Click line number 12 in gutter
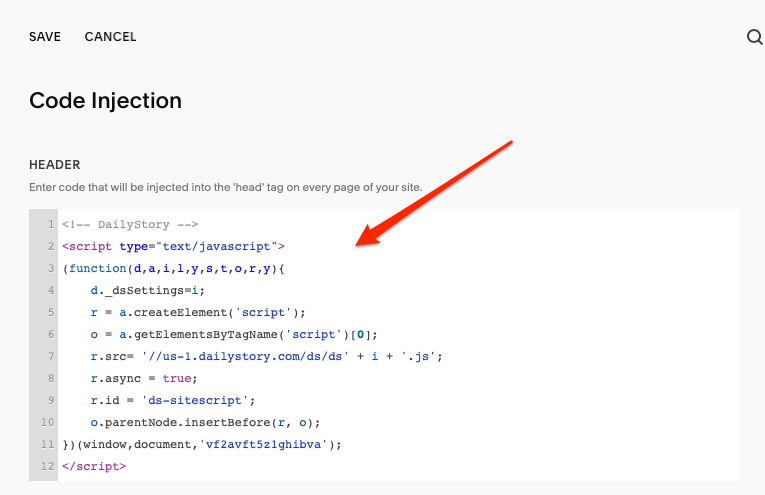 [x=47, y=466]
